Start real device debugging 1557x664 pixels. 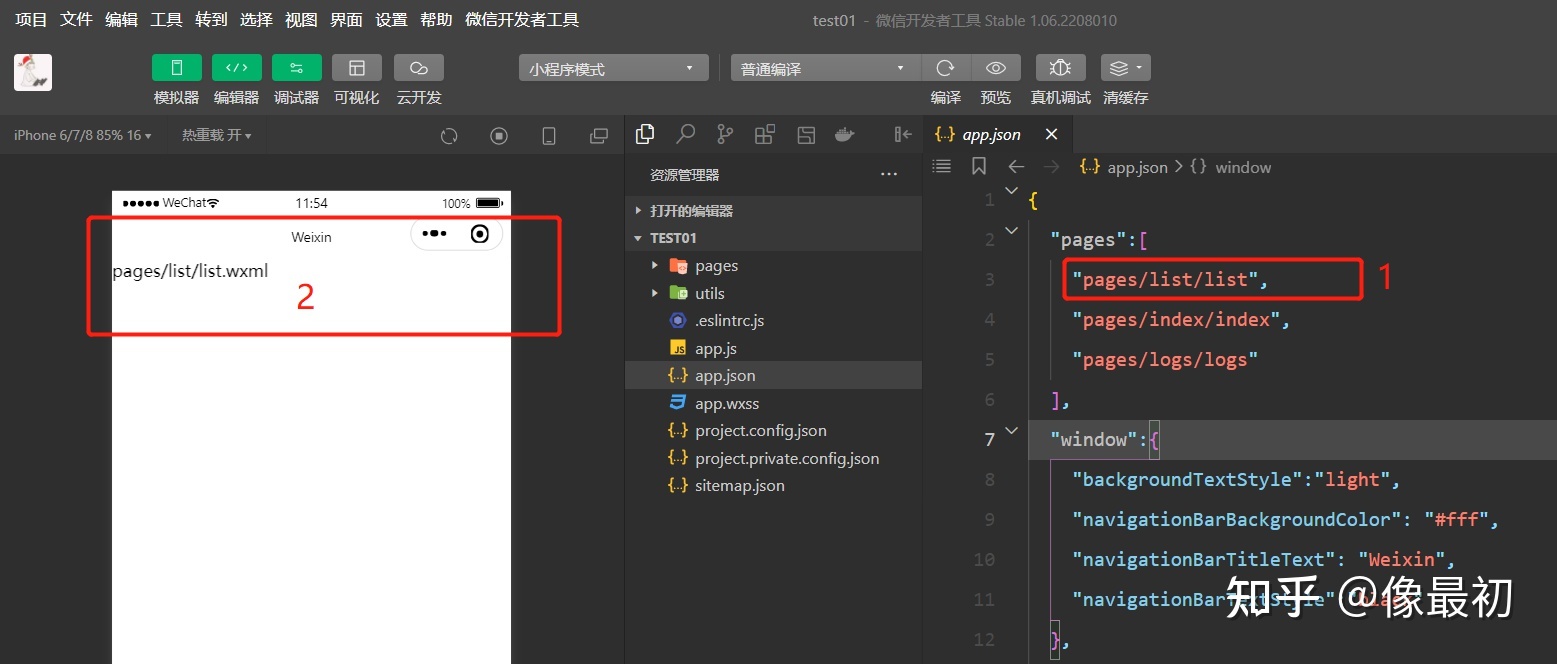tap(1061, 68)
